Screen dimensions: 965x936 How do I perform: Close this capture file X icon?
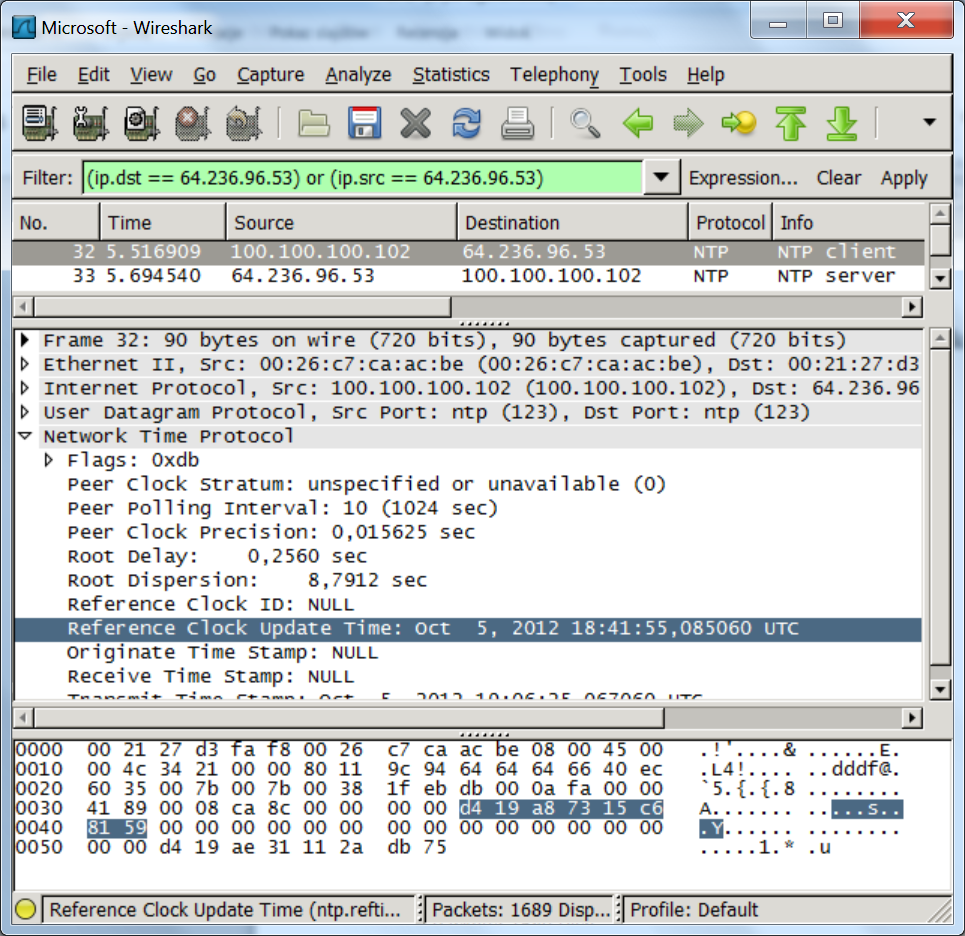coord(415,122)
